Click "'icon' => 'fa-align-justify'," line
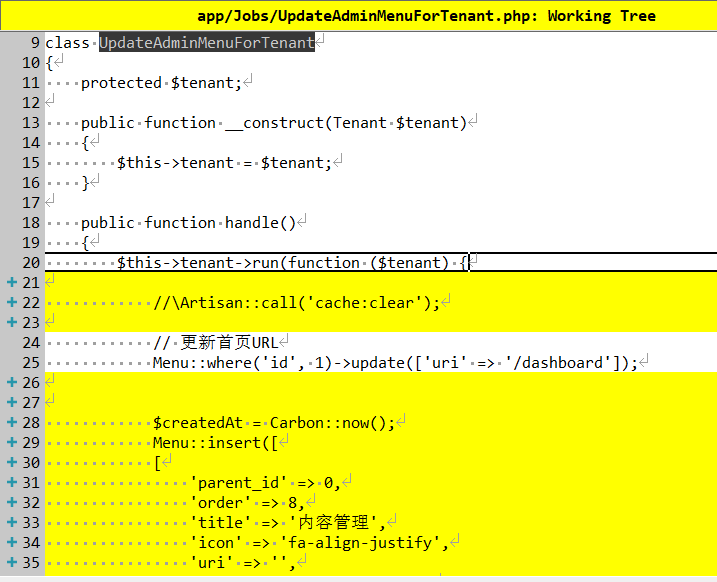 click(319, 543)
